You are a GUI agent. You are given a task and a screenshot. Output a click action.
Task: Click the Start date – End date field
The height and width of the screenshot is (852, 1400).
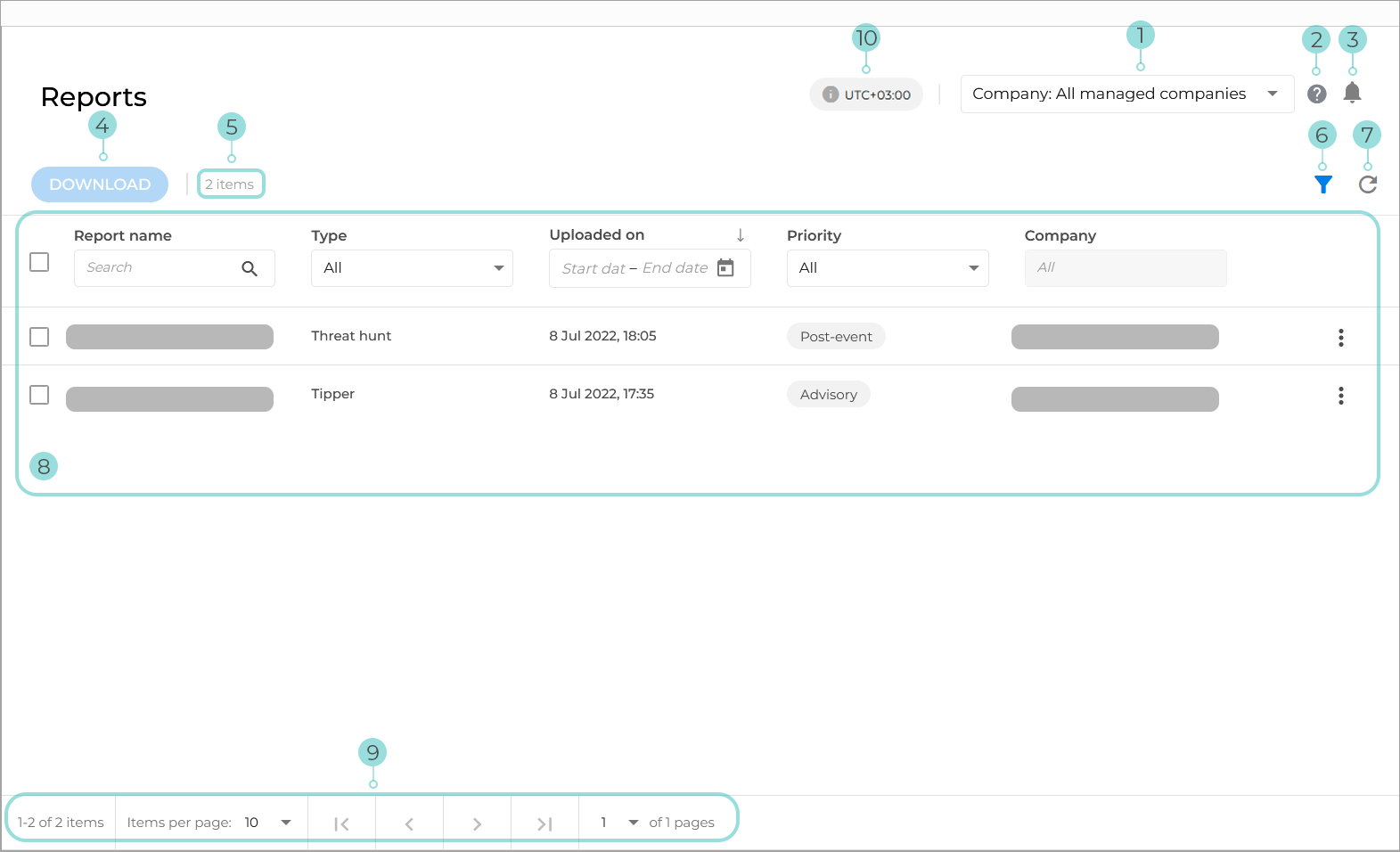point(650,268)
